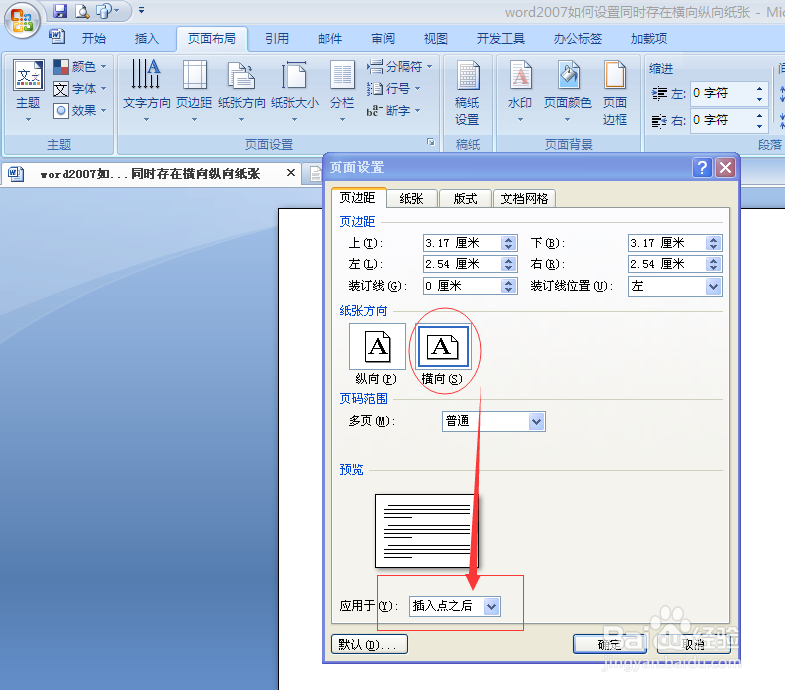Open theme Colors (颜色) menu

click(80, 67)
